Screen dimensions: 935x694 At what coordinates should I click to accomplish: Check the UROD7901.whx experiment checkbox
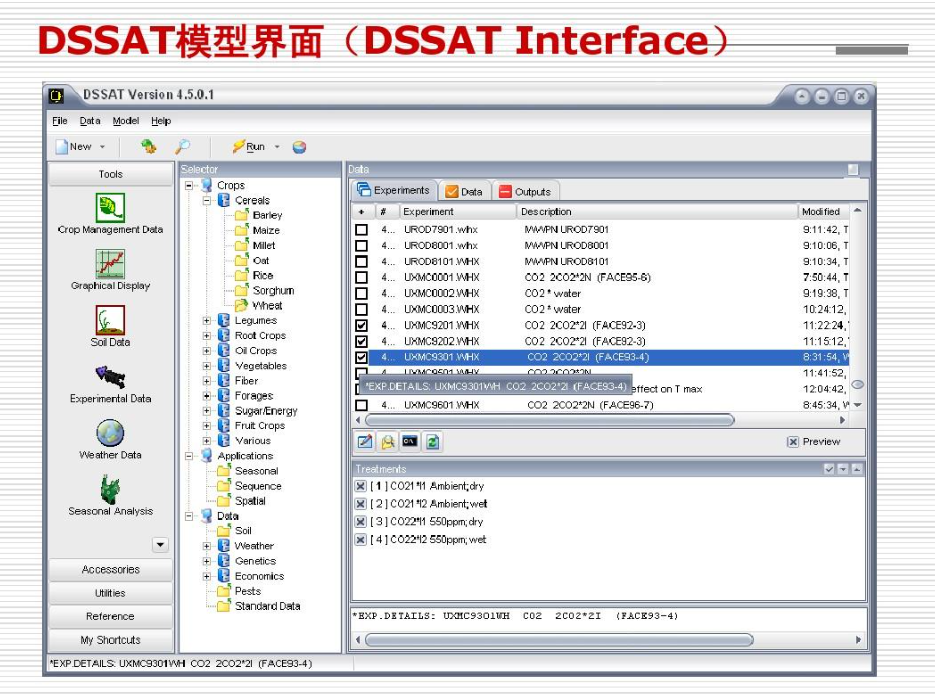tap(361, 230)
